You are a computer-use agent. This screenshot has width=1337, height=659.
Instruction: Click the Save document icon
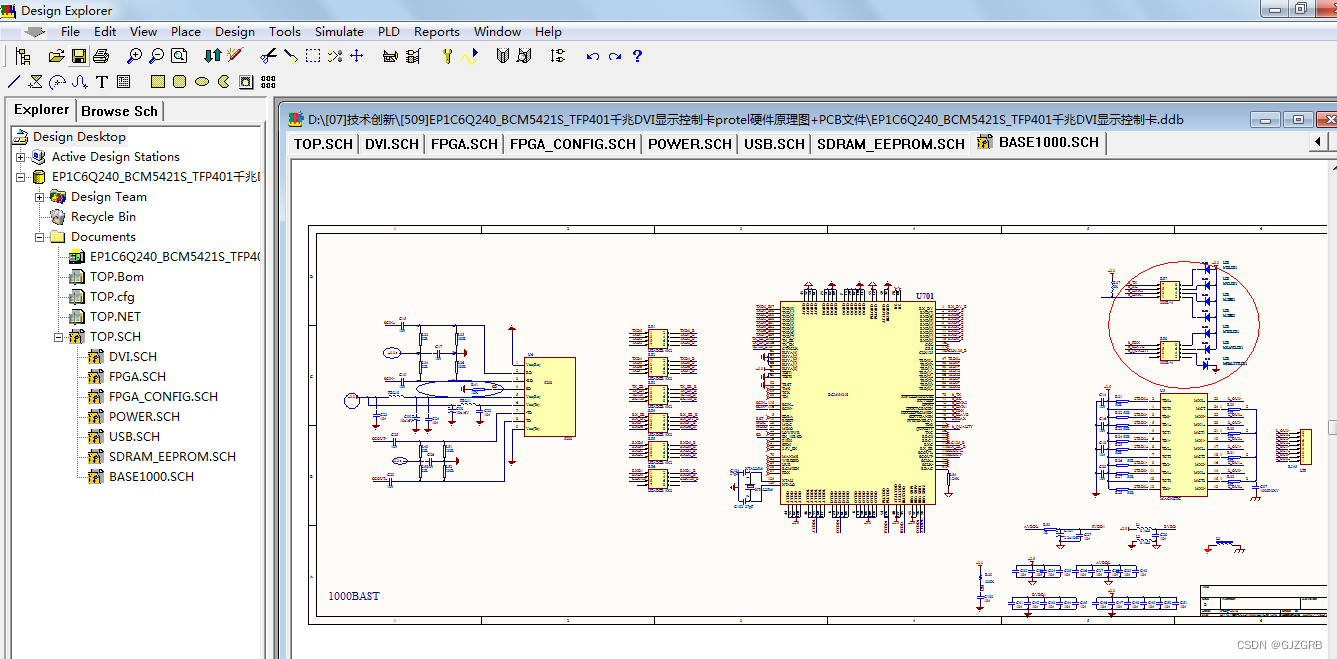click(78, 56)
